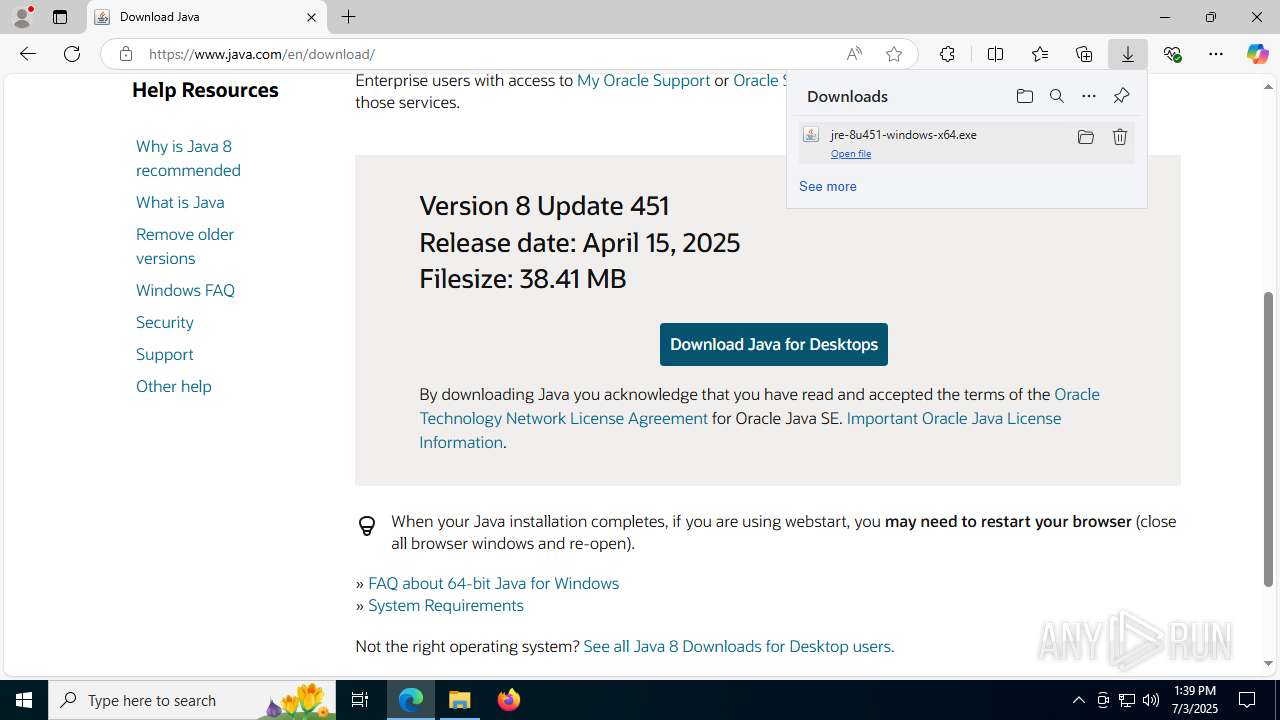The image size is (1280, 720).
Task: Open Support help link
Action: pyautogui.click(x=165, y=354)
